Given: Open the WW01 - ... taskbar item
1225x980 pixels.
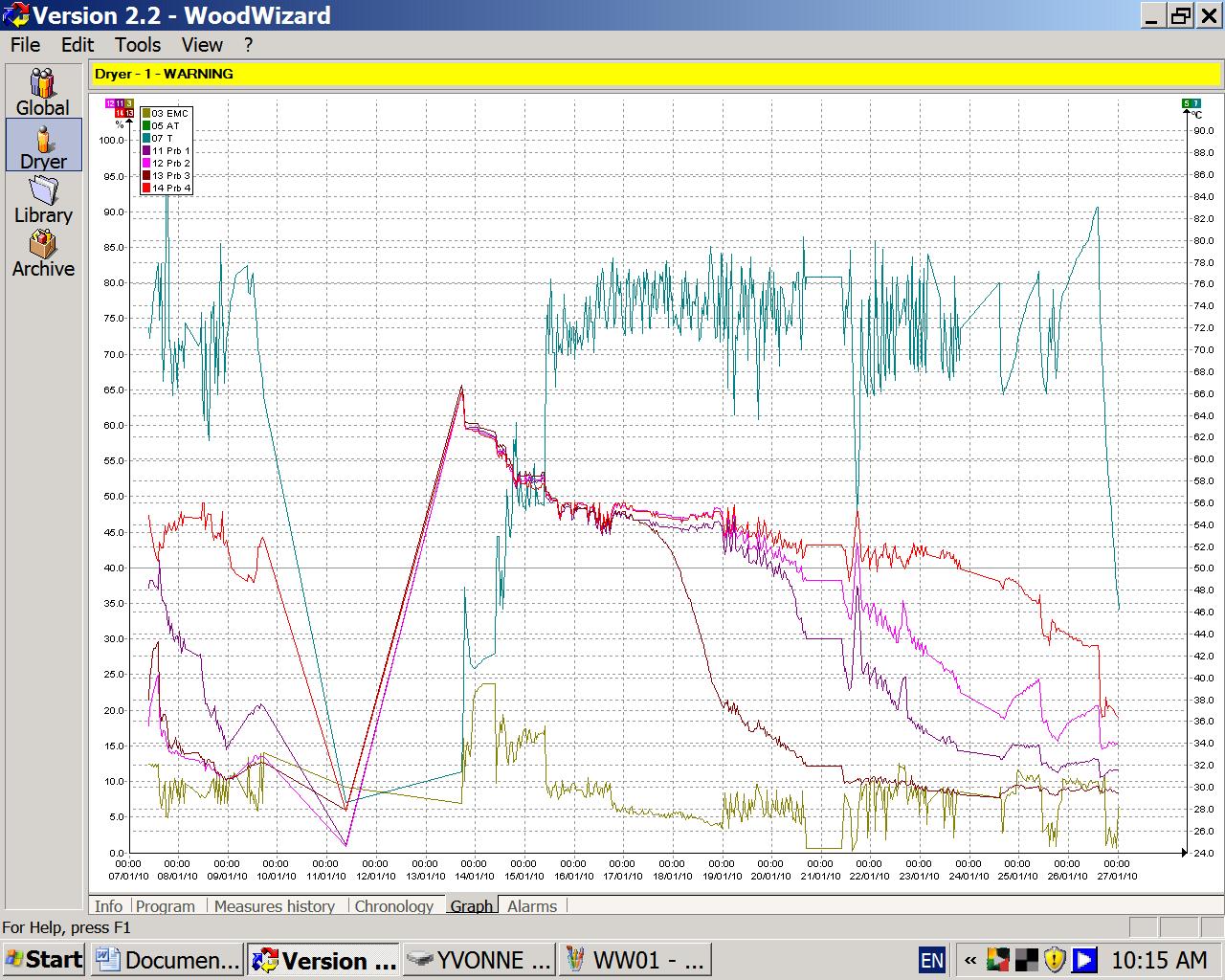Looking at the screenshot, I should pos(635,960).
